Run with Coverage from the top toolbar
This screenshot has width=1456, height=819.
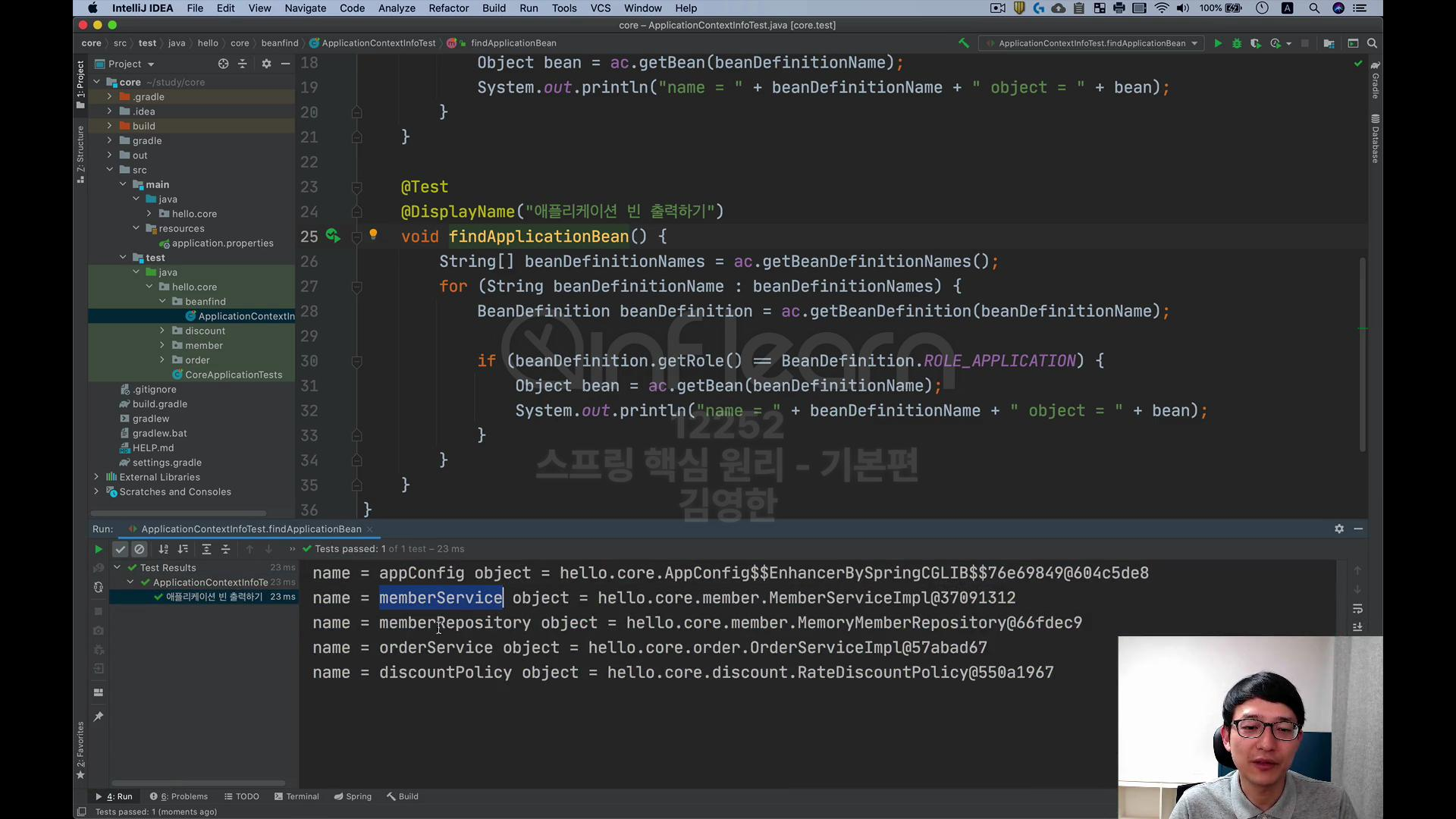click(x=1256, y=43)
